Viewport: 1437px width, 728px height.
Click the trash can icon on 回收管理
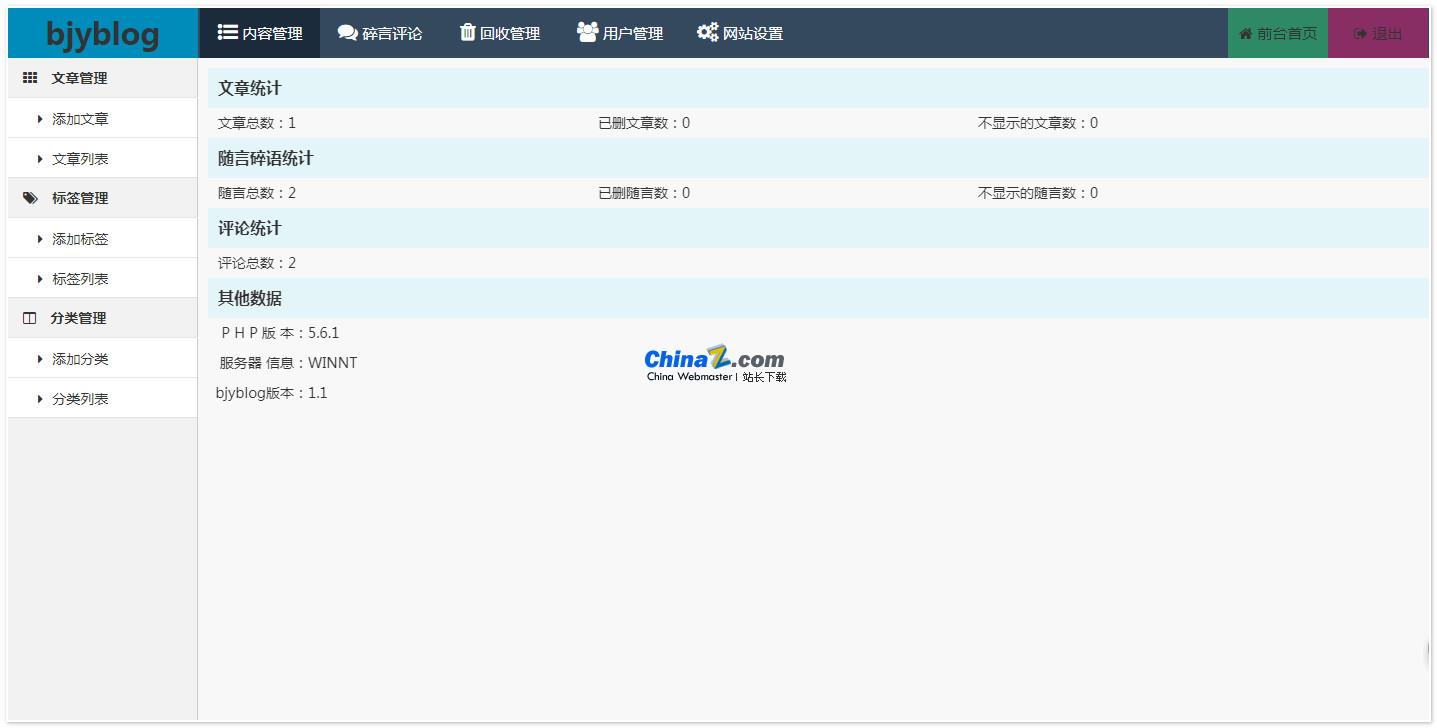[x=466, y=31]
